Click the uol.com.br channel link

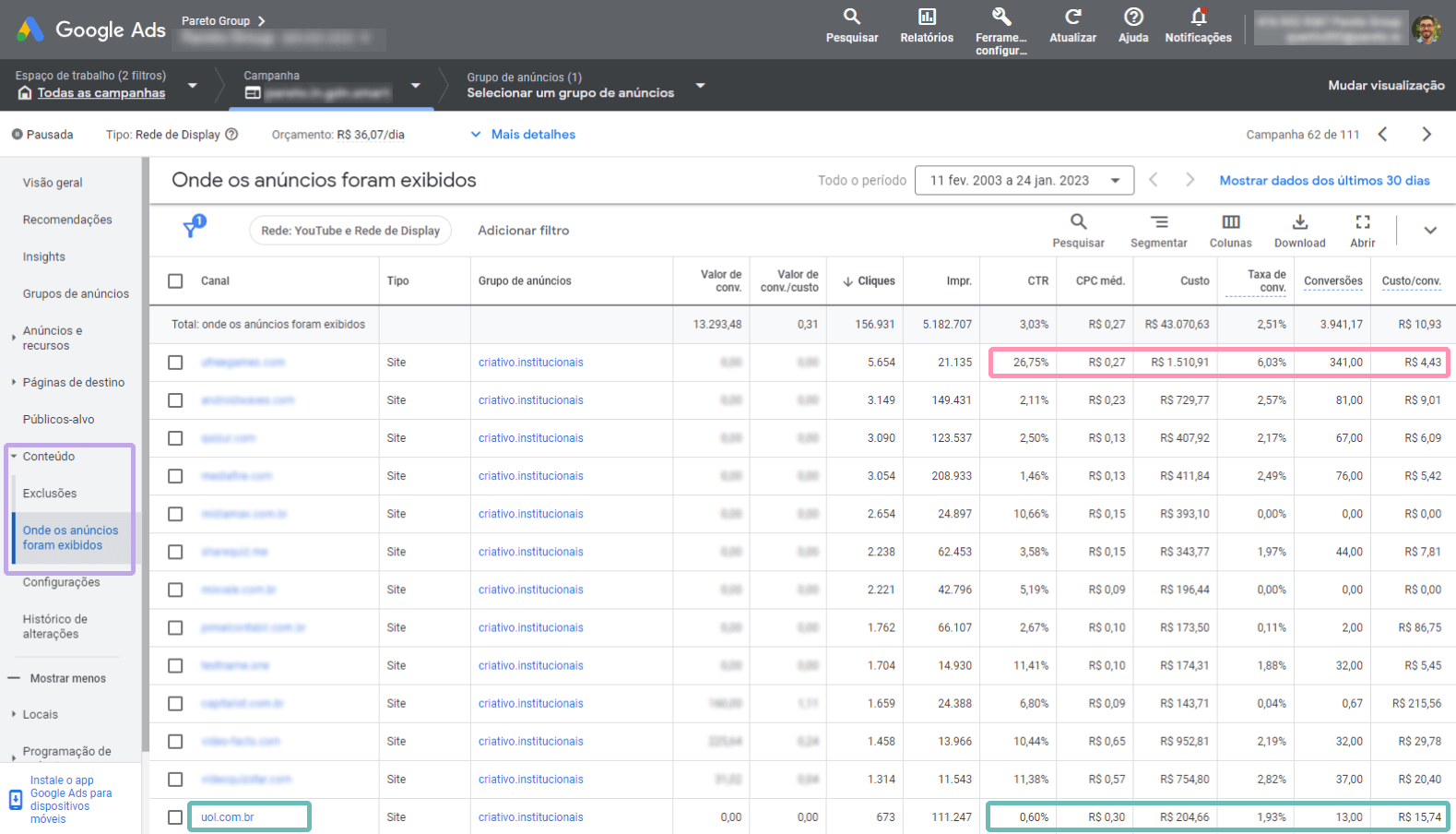[228, 817]
